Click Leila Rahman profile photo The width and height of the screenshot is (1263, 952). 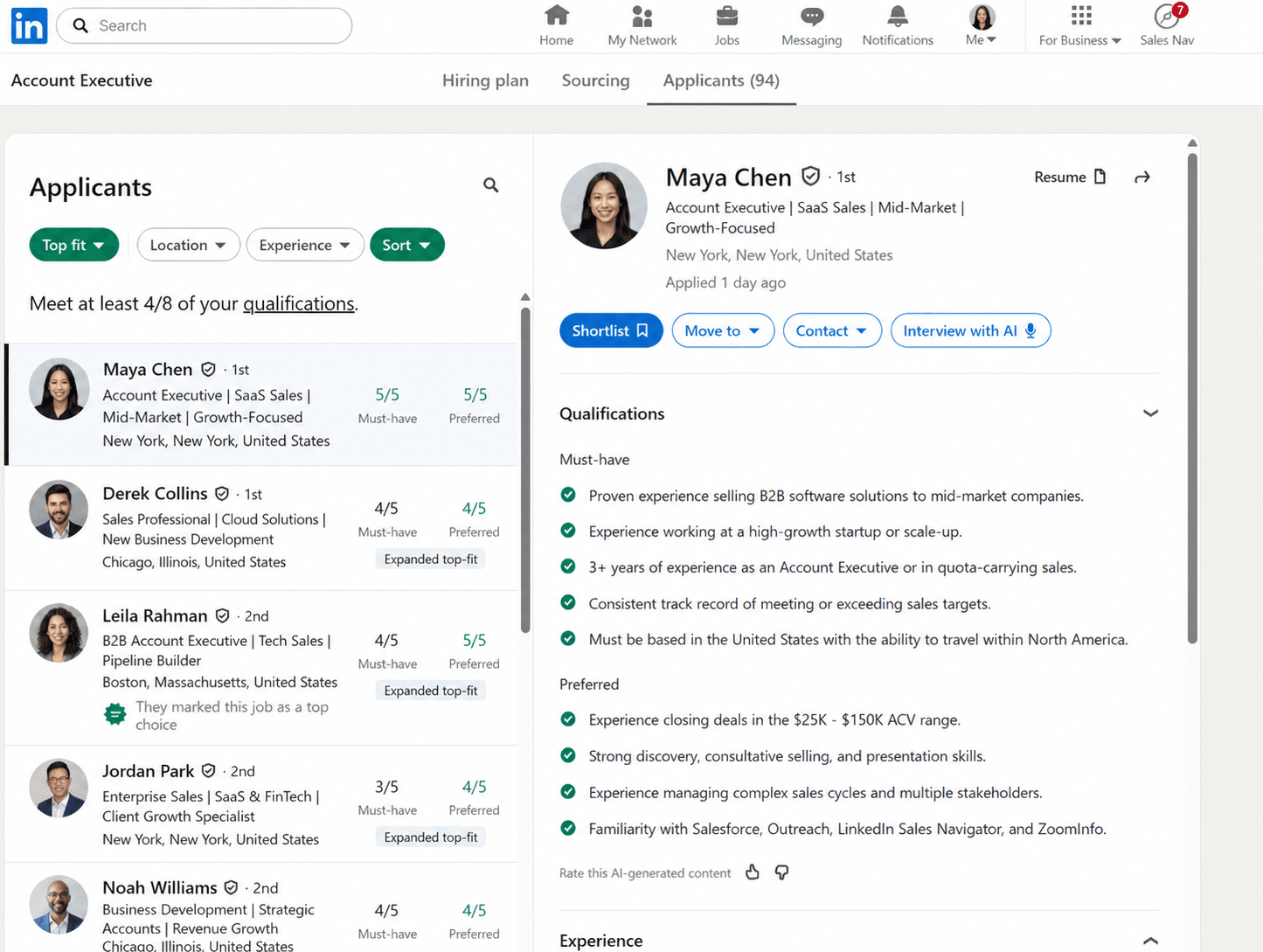tap(59, 632)
